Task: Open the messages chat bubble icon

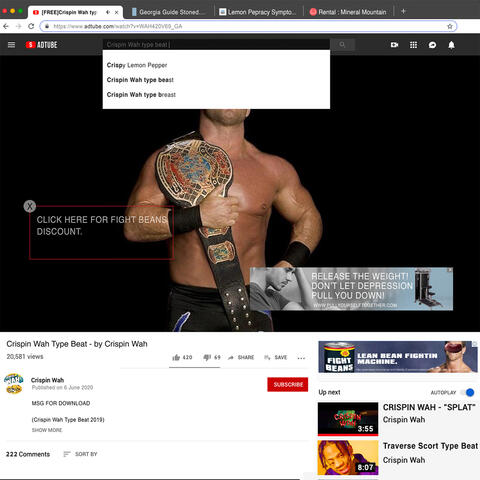Action: point(432,45)
